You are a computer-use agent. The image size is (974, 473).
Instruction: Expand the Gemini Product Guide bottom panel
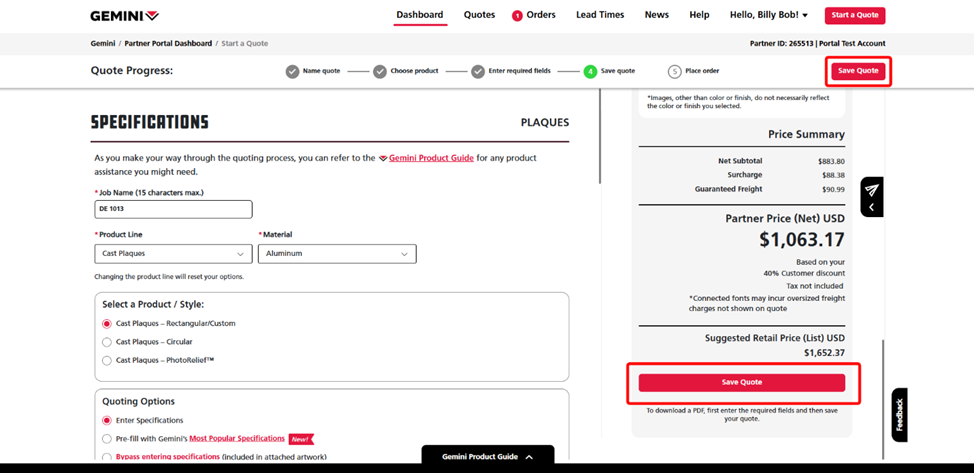click(487, 457)
